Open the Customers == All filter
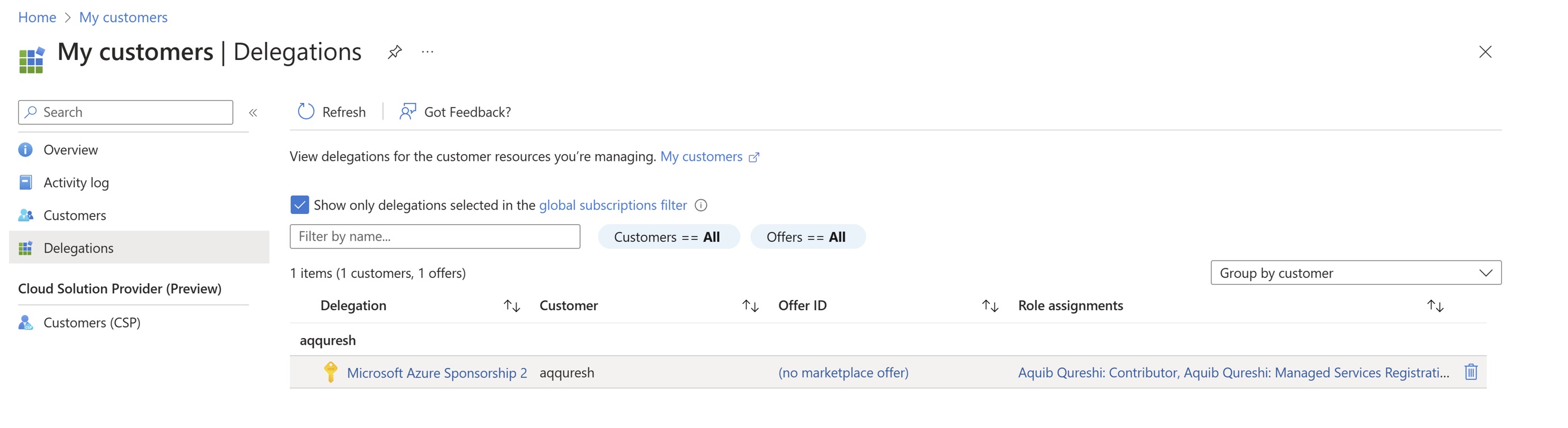The width and height of the screenshot is (1568, 428). 668,237
